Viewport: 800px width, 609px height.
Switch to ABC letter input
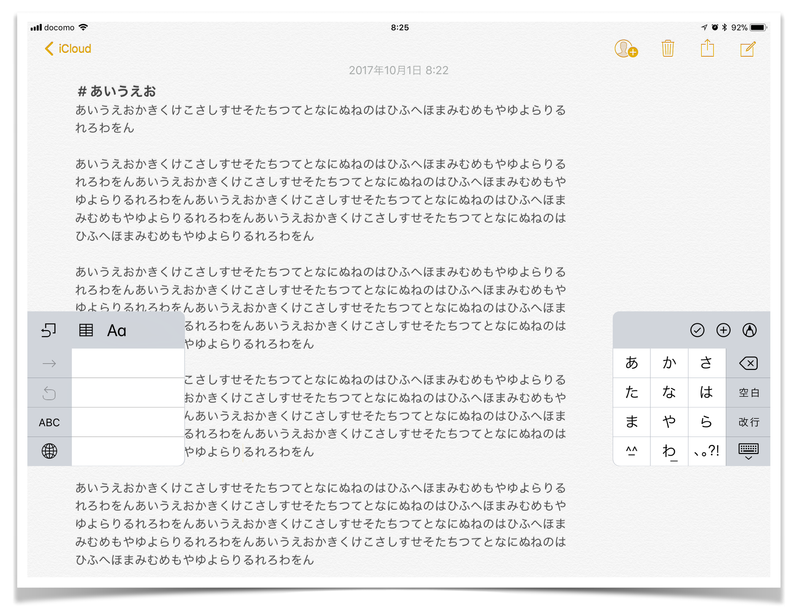click(48, 422)
